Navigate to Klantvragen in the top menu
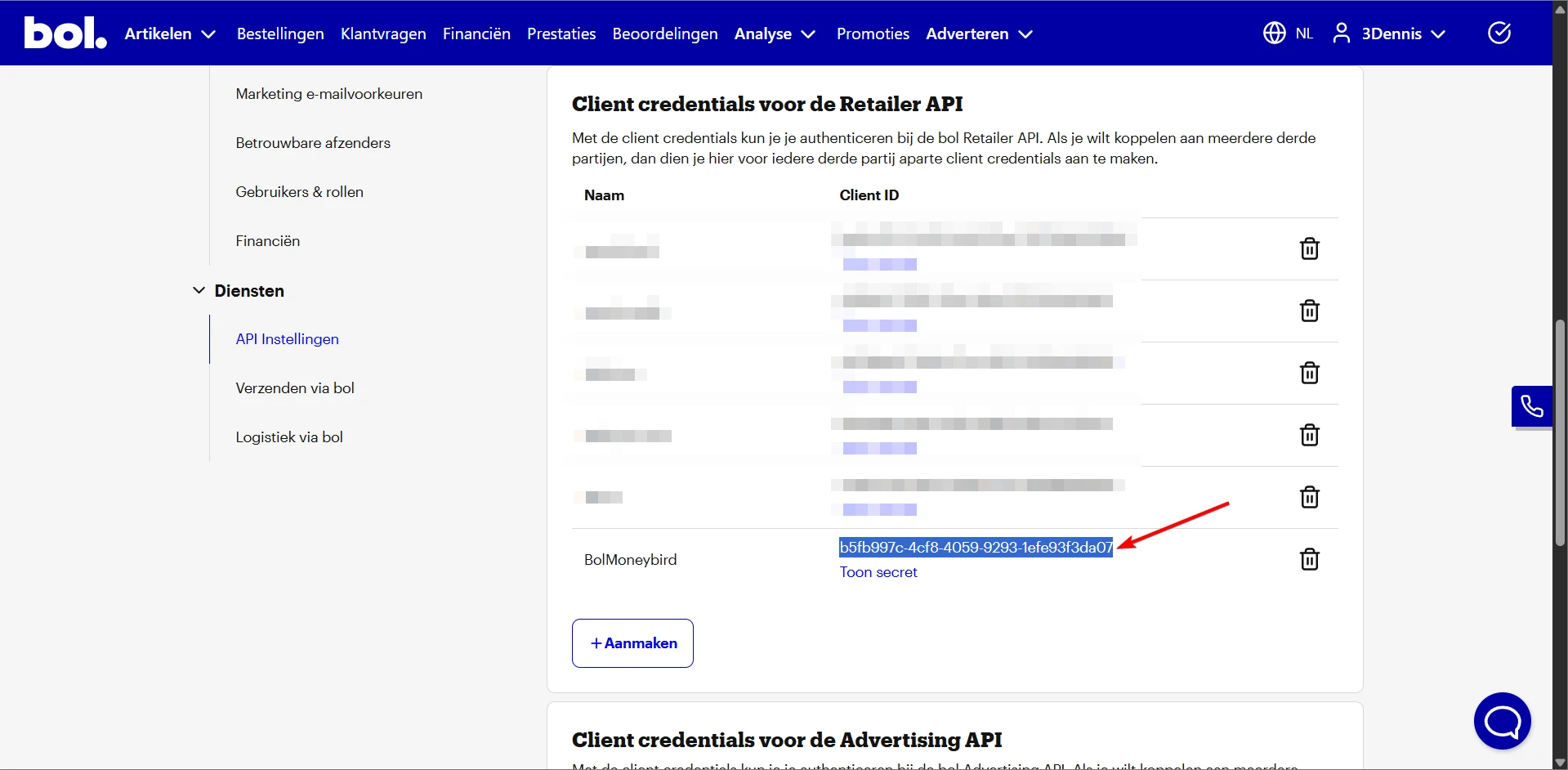 click(382, 34)
